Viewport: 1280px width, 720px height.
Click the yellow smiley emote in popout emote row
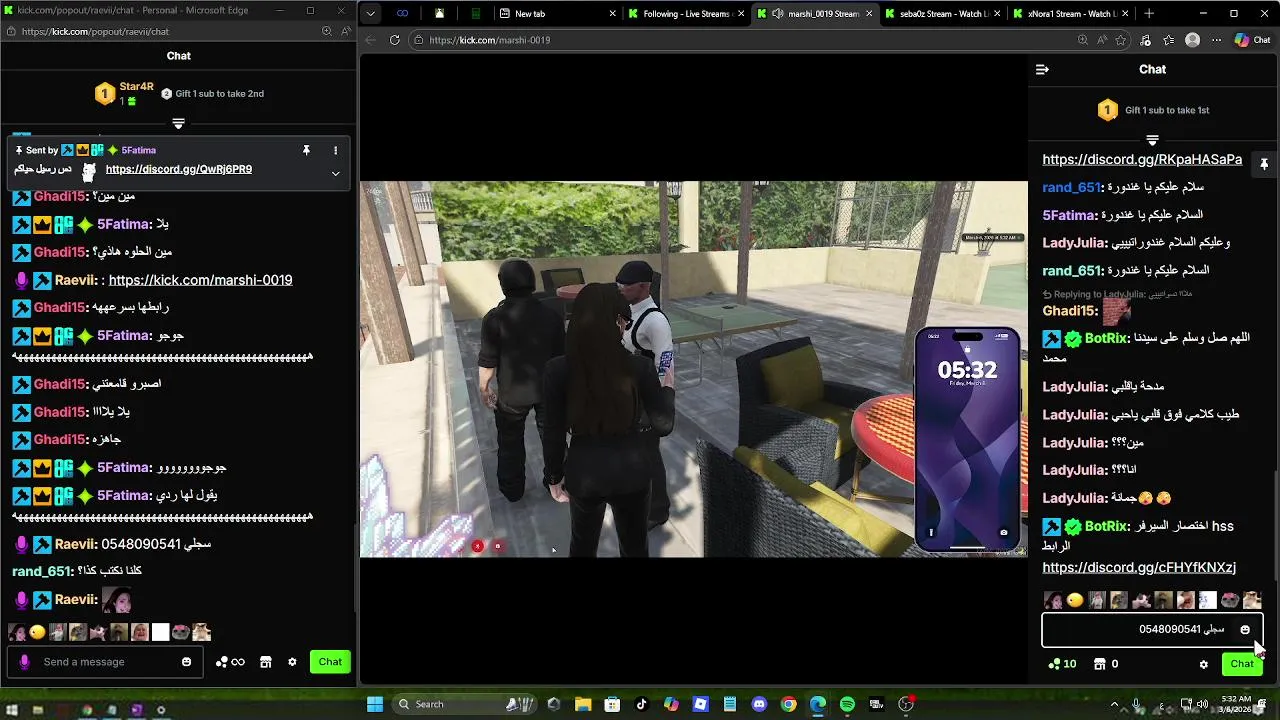(x=38, y=632)
